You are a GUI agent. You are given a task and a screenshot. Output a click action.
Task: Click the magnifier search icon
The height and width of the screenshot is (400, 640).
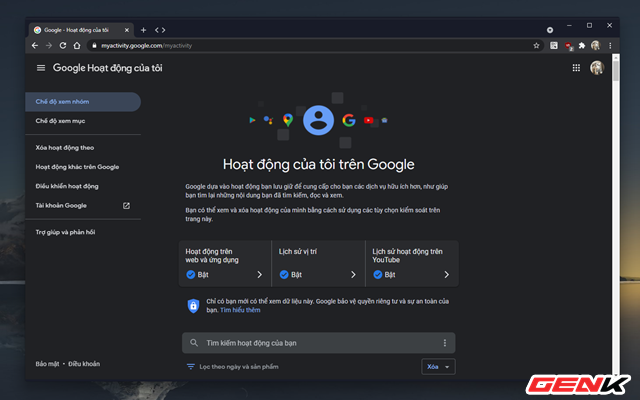click(194, 343)
